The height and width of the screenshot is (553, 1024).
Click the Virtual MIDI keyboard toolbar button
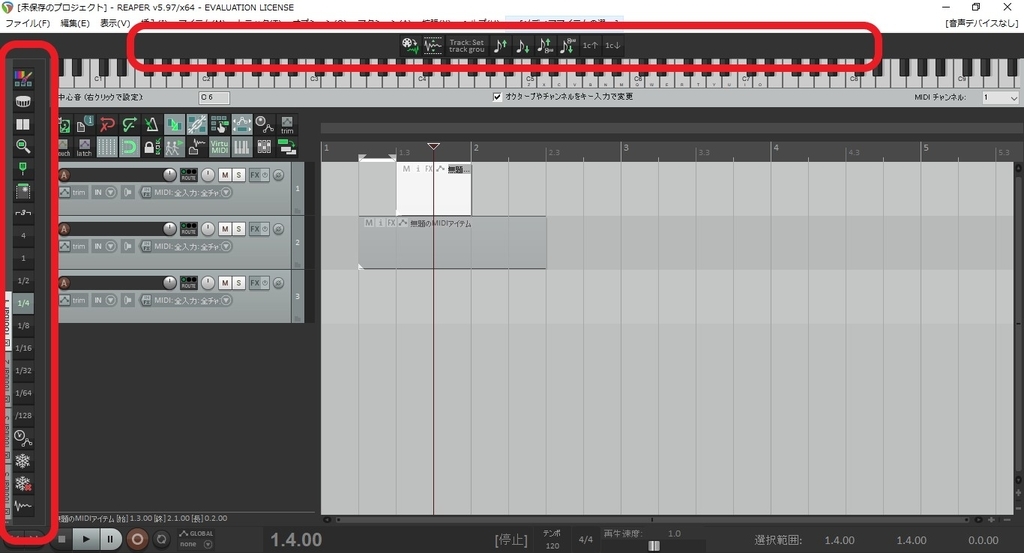pos(219,147)
